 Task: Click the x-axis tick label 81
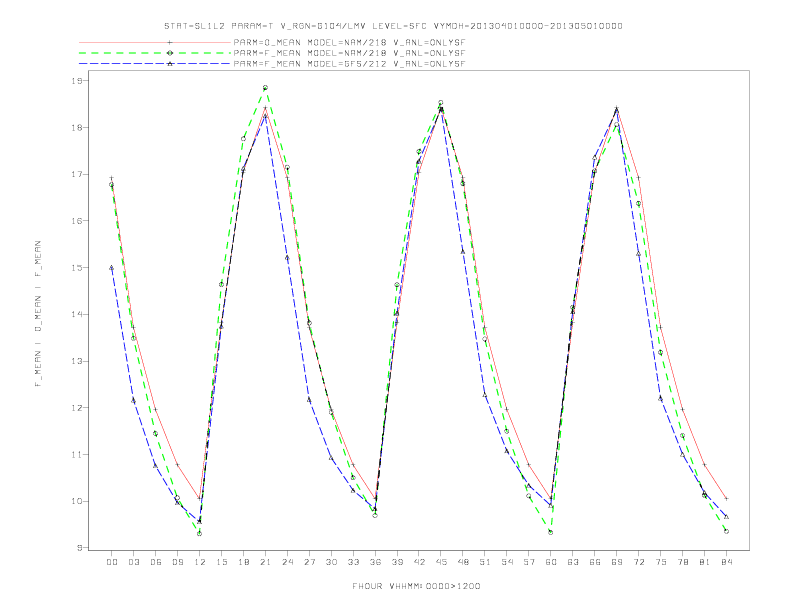coord(705,562)
